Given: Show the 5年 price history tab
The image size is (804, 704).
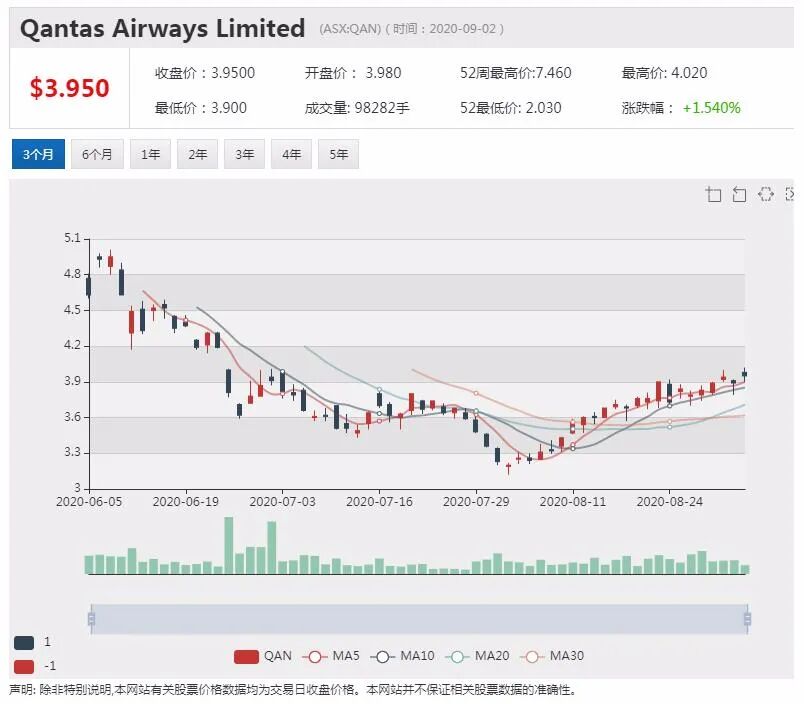Looking at the screenshot, I should click(x=338, y=154).
